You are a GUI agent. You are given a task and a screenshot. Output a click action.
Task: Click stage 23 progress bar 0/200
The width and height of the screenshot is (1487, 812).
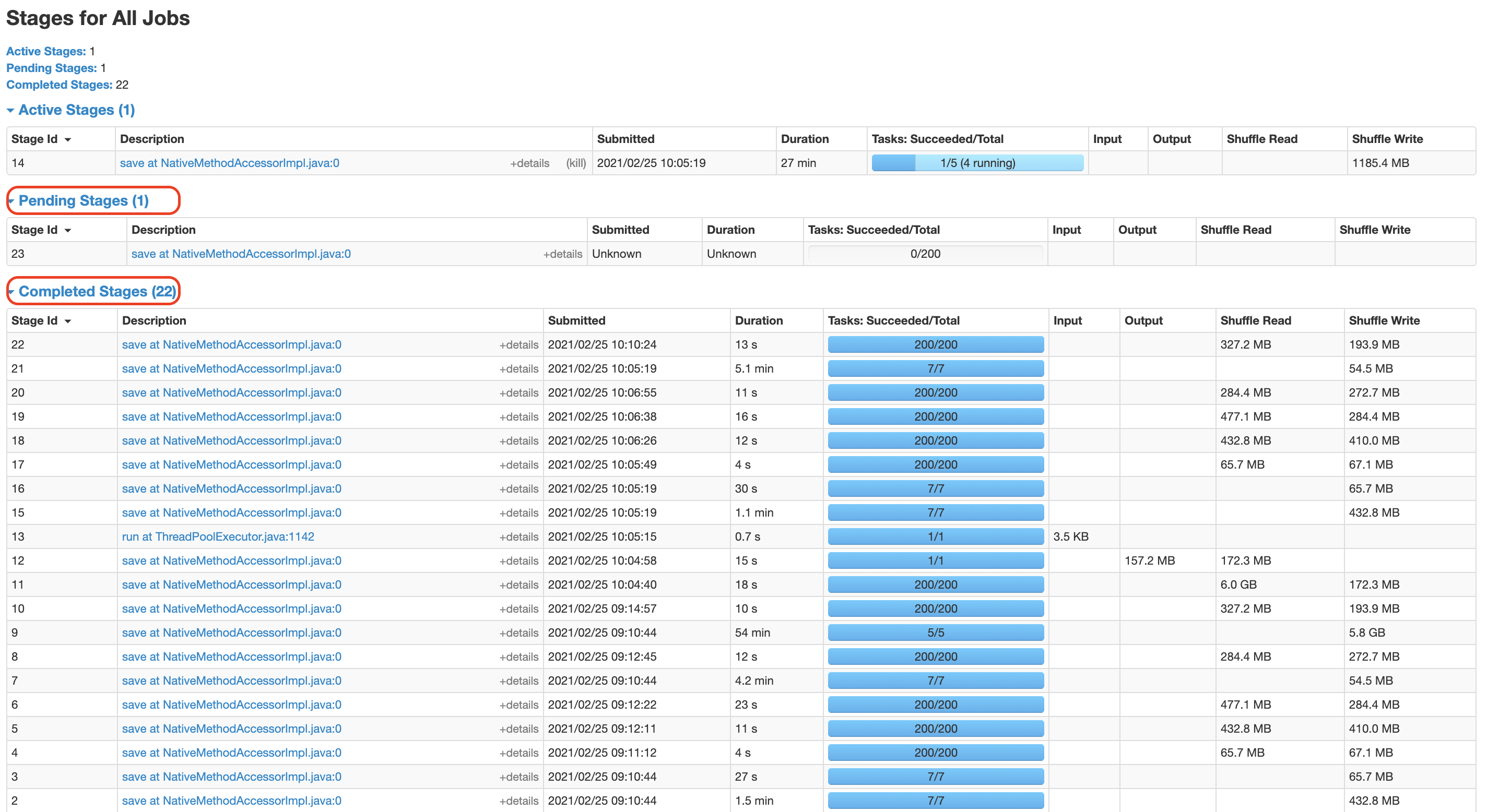point(925,253)
